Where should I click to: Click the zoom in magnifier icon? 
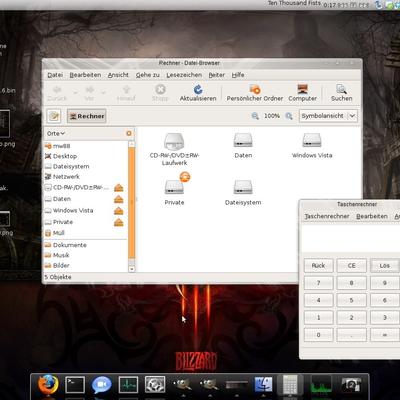[289, 116]
